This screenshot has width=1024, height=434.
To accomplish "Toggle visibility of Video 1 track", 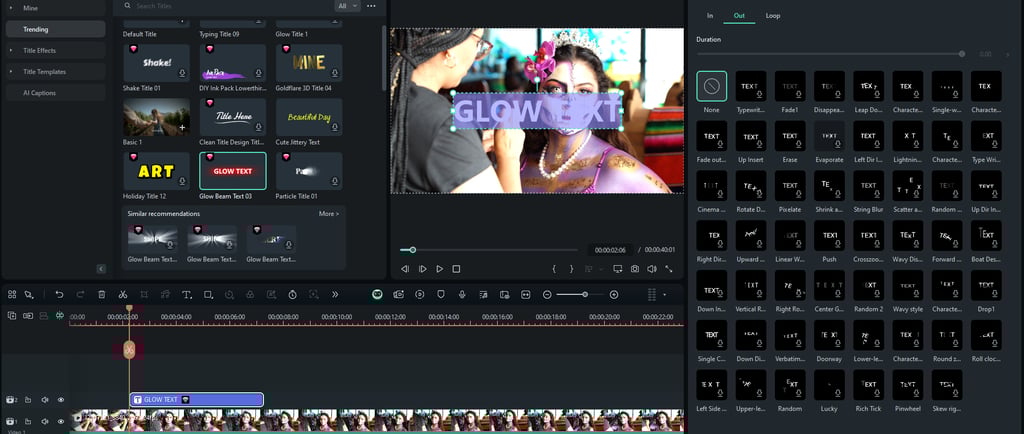I will (x=60, y=422).
